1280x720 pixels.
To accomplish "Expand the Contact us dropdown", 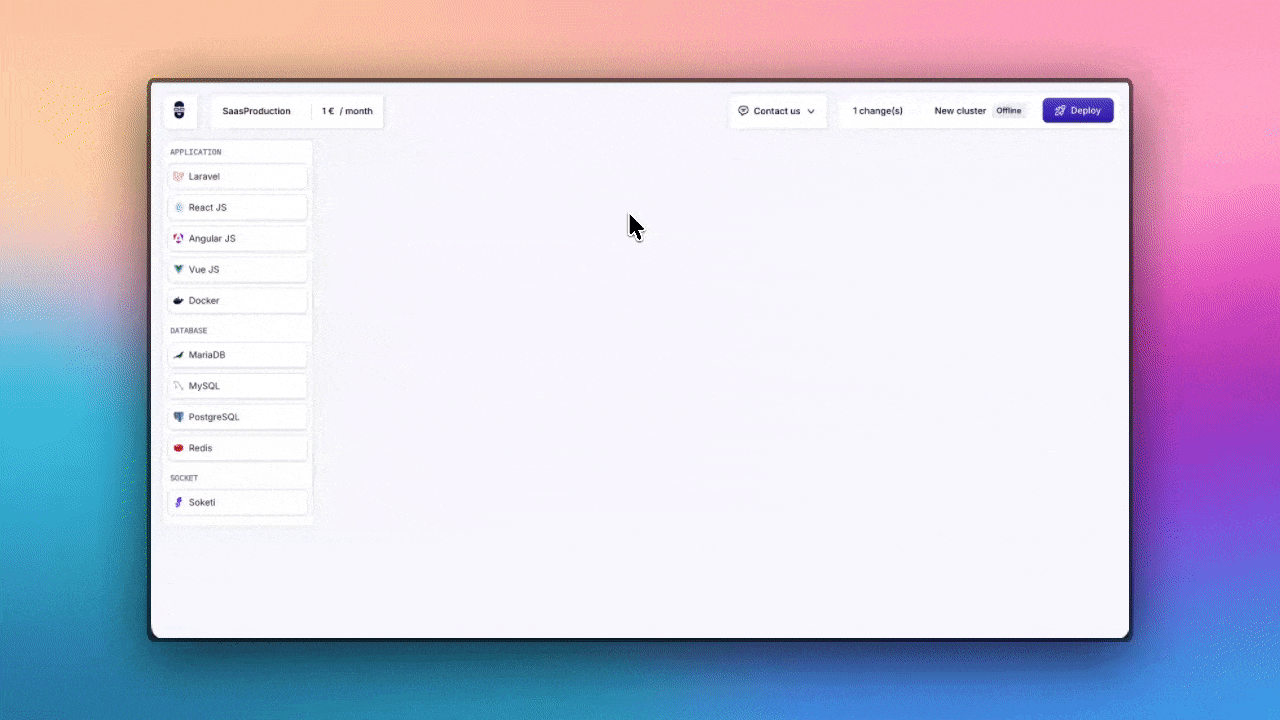I will [x=777, y=111].
